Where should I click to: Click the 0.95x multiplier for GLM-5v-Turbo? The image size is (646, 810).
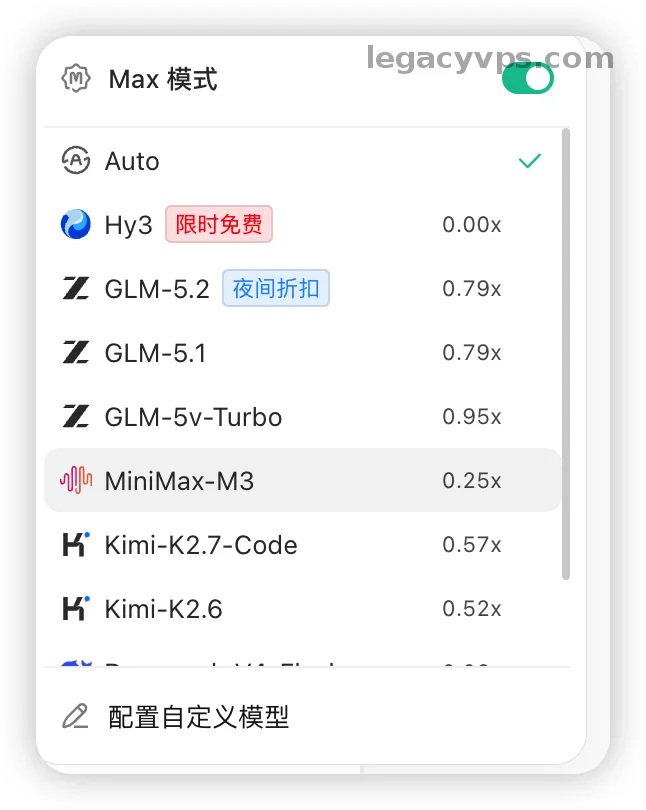click(472, 416)
